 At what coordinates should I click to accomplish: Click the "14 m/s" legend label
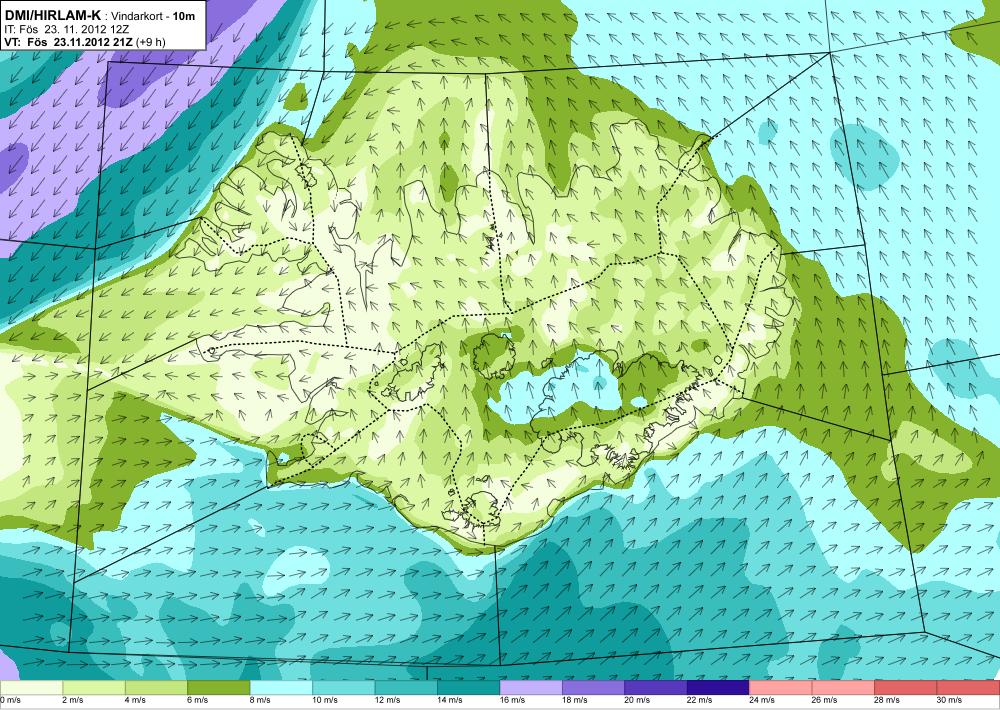450,700
